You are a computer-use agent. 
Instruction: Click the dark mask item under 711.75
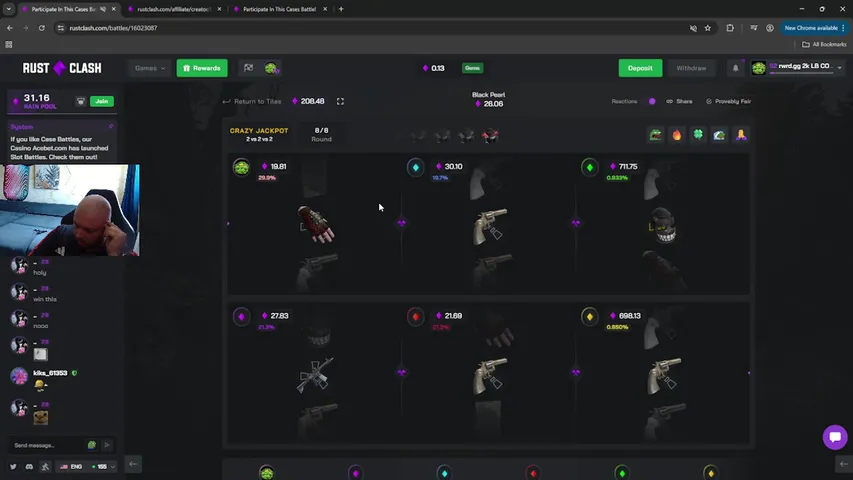(x=663, y=225)
